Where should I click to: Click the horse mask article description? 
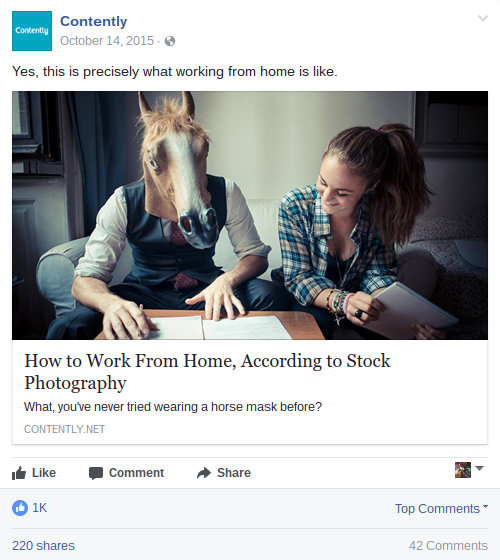(x=173, y=407)
